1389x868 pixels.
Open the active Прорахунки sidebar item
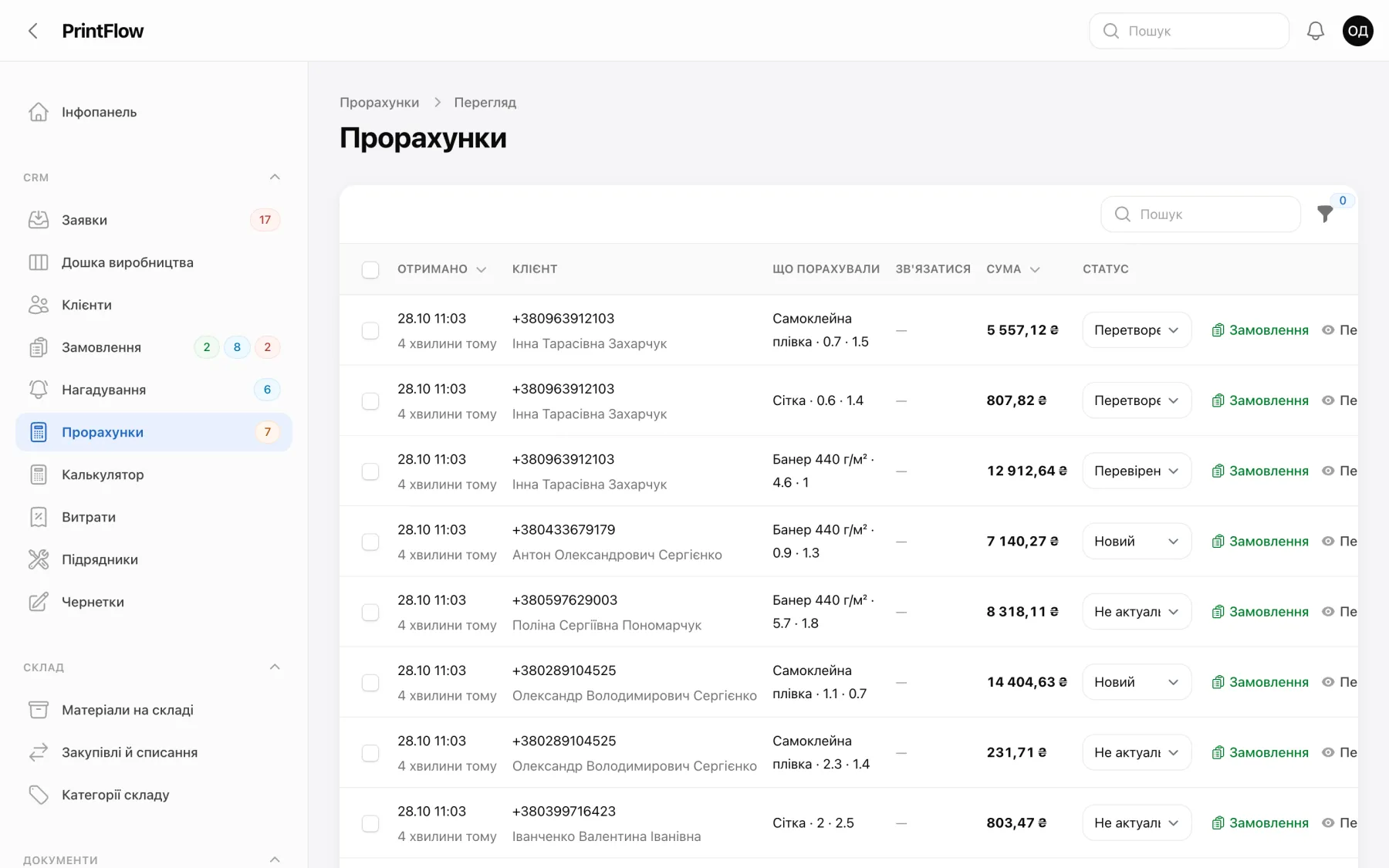tap(154, 432)
